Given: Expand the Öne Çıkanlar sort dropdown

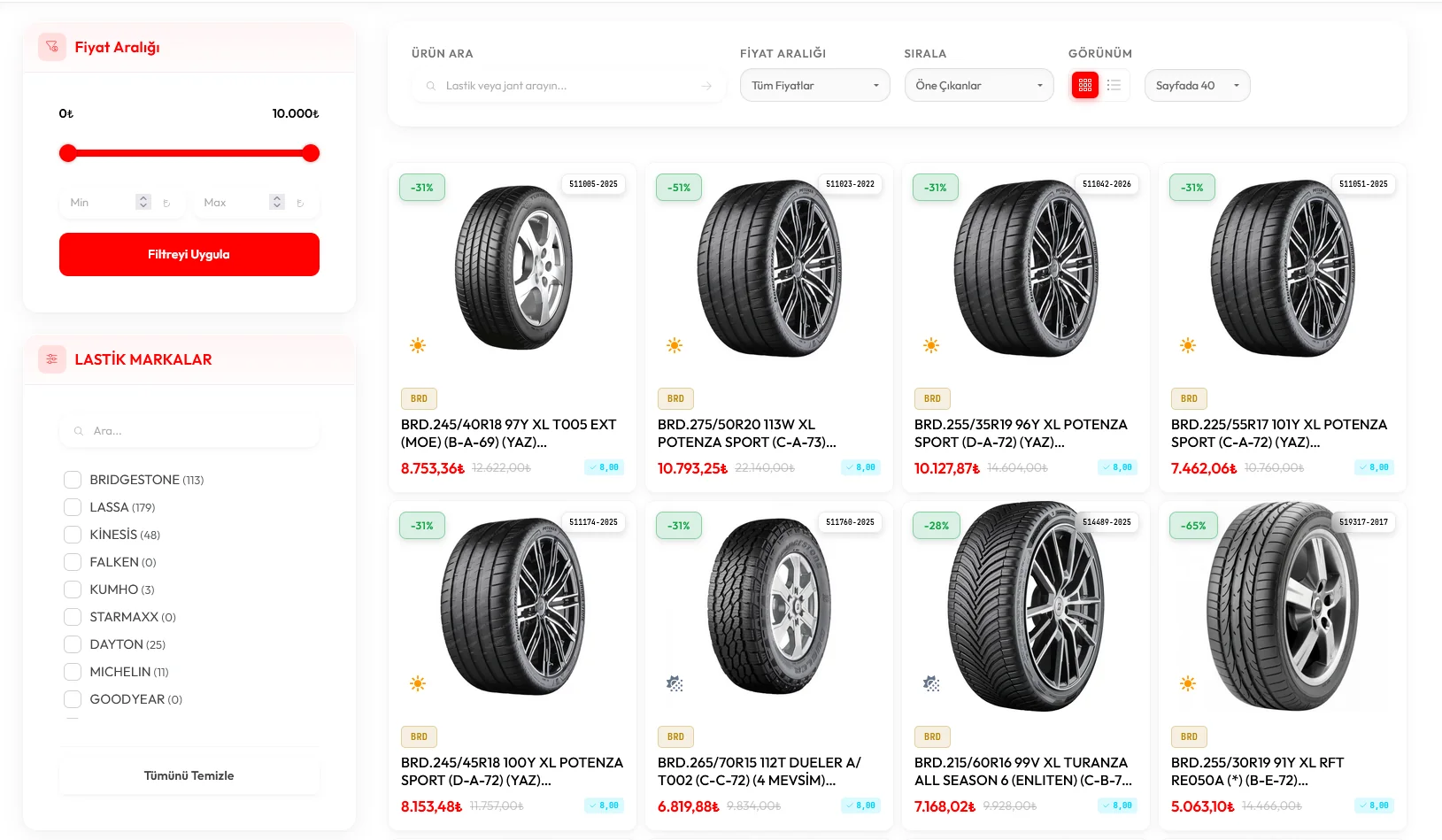Looking at the screenshot, I should [978, 86].
